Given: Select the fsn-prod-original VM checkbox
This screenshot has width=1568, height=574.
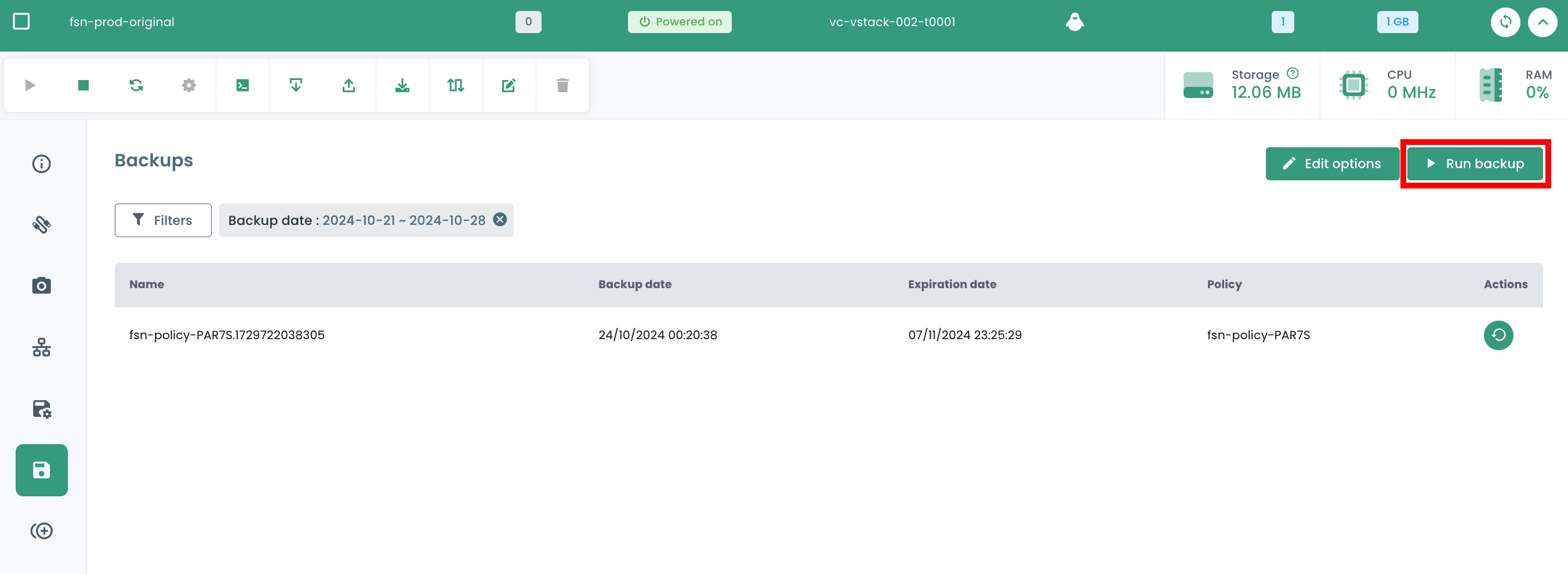Looking at the screenshot, I should (21, 22).
